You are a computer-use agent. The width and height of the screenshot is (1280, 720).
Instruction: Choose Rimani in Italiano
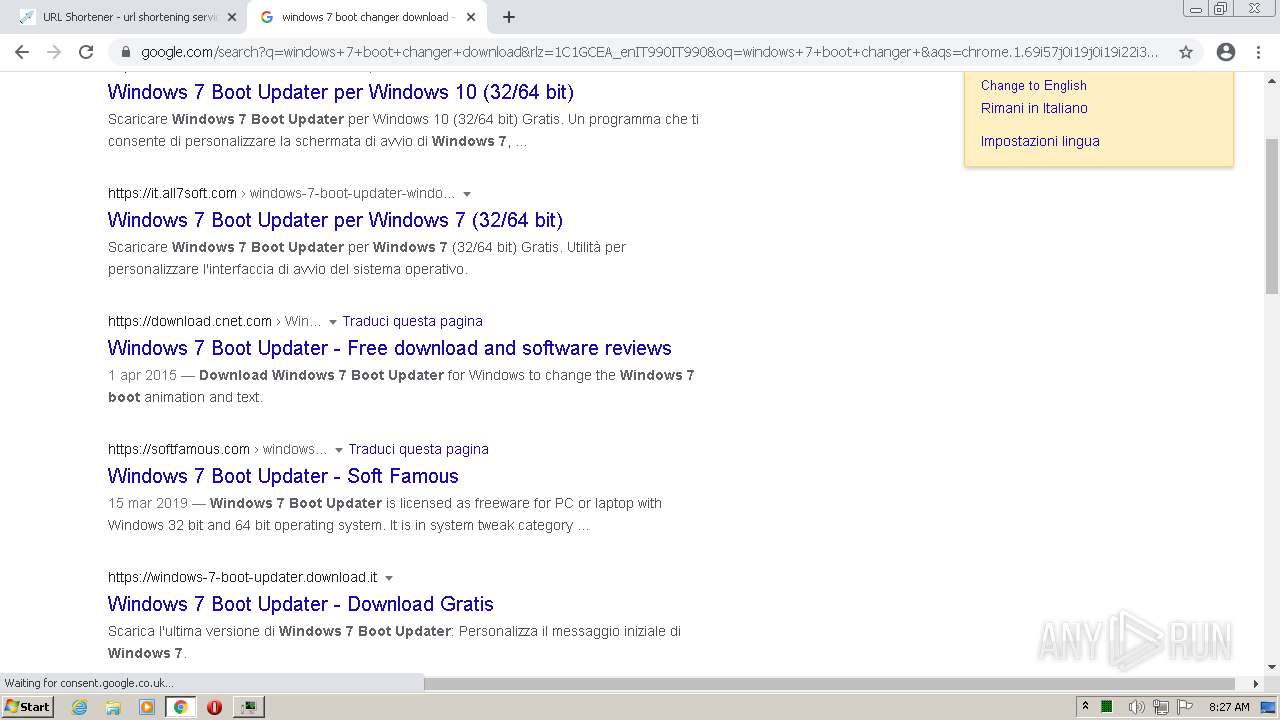[x=1034, y=108]
